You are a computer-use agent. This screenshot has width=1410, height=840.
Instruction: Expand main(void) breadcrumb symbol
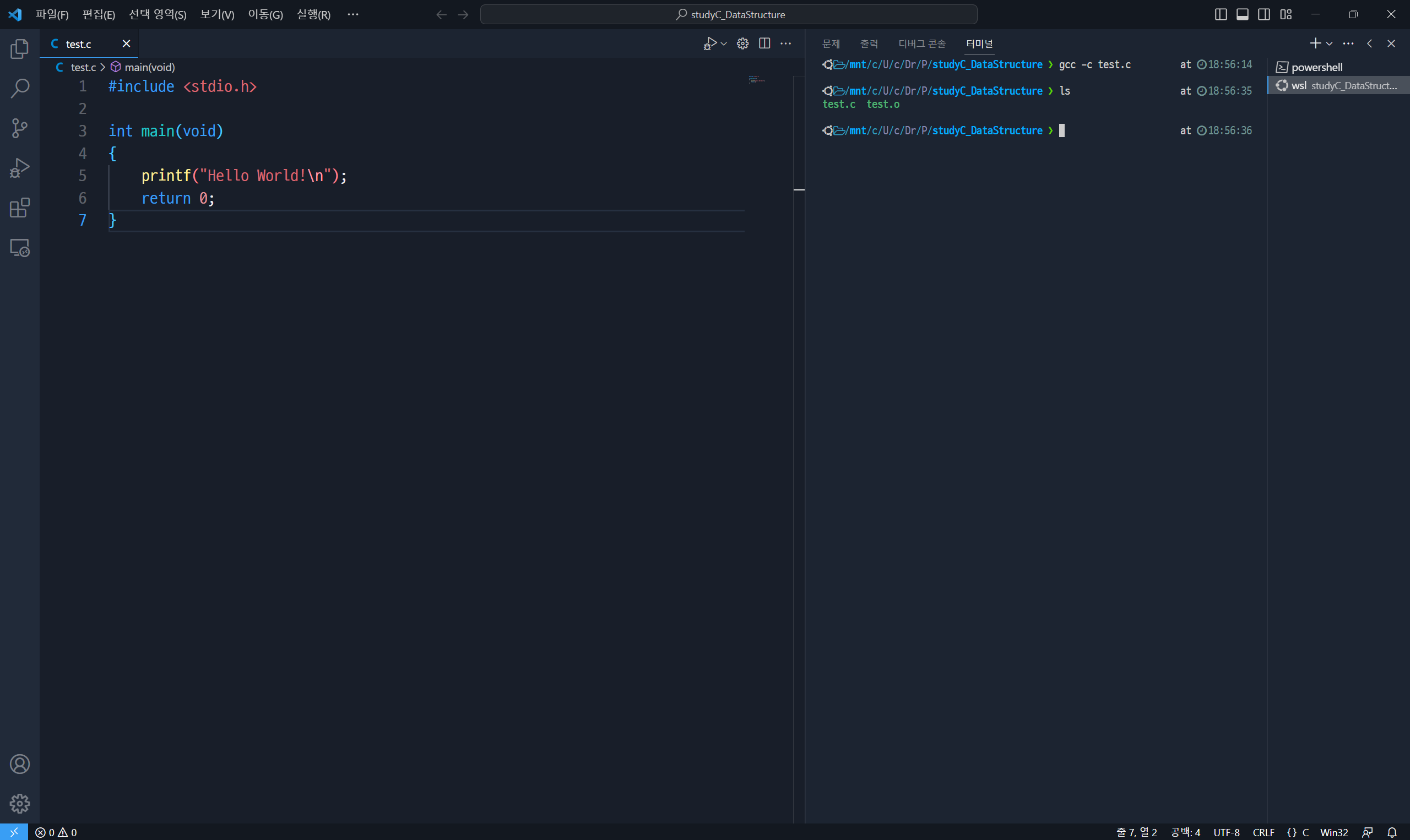click(149, 67)
